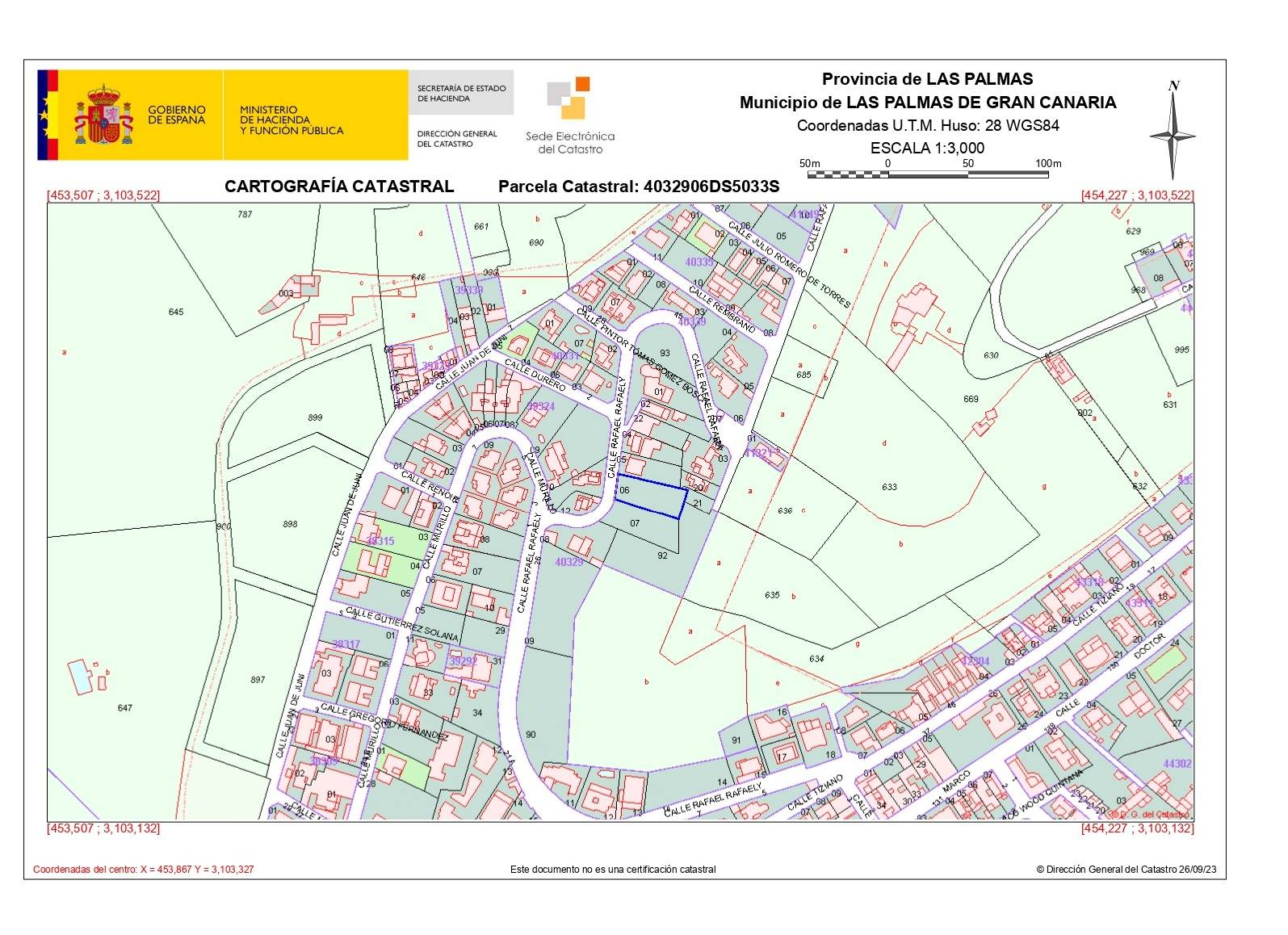
Task: Click the EU flag strip on banner
Action: tap(48, 115)
